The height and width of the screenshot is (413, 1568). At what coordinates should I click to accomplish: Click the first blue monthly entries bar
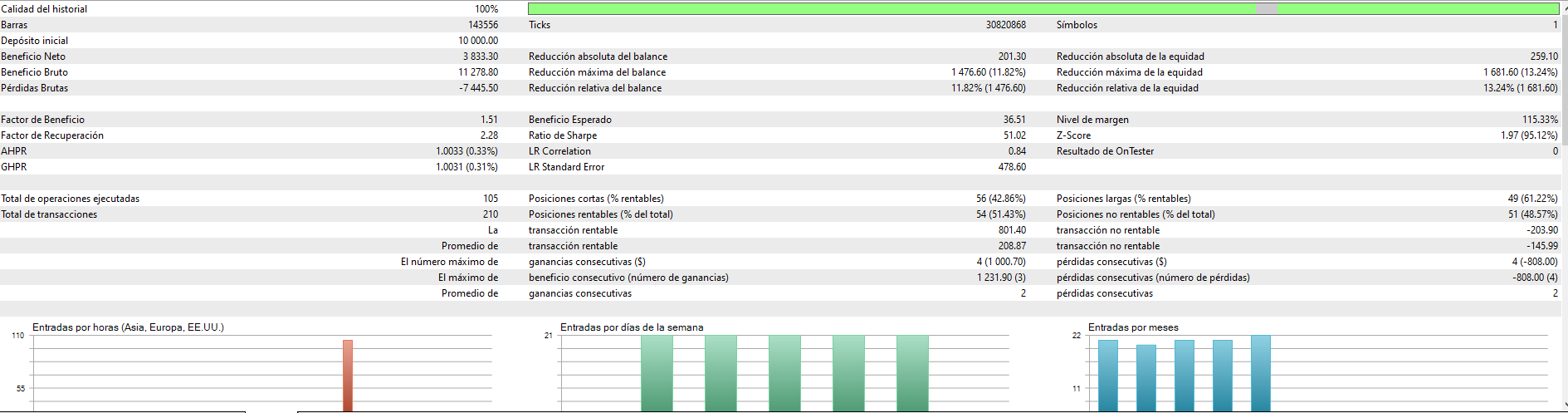pos(1108,376)
